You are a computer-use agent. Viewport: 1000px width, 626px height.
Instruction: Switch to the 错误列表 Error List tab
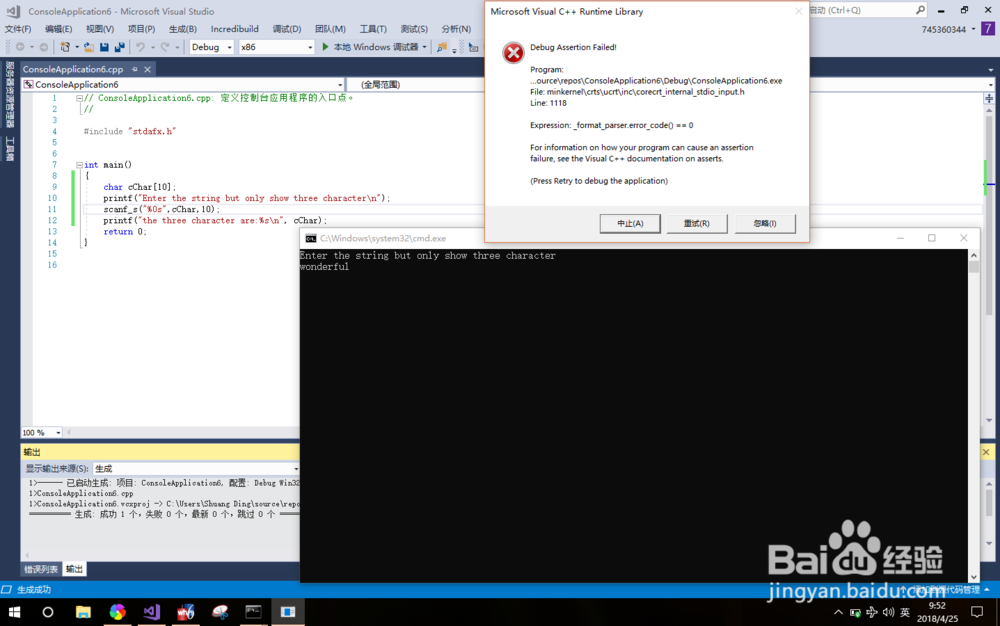tap(41, 569)
